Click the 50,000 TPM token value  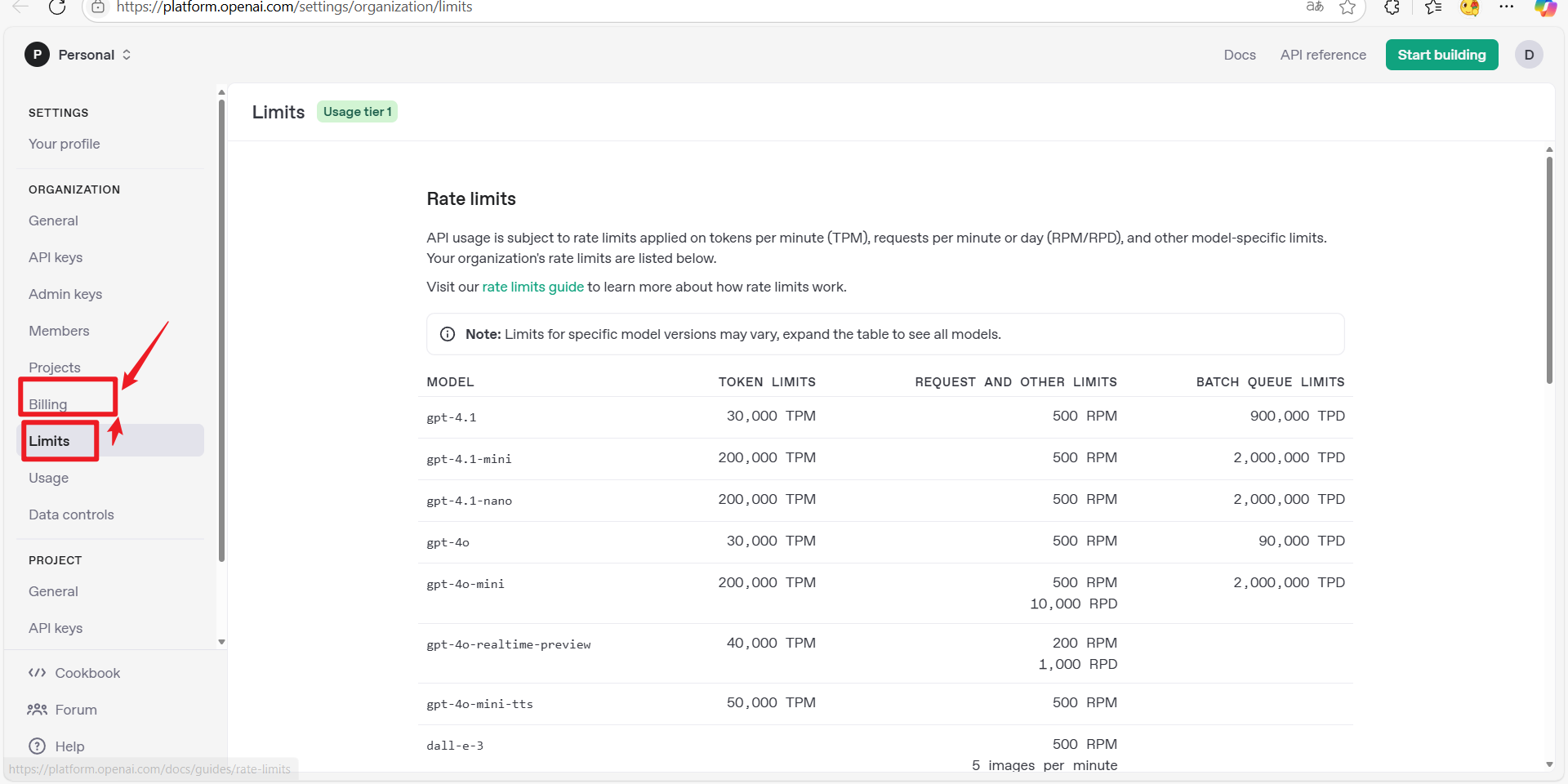point(771,702)
